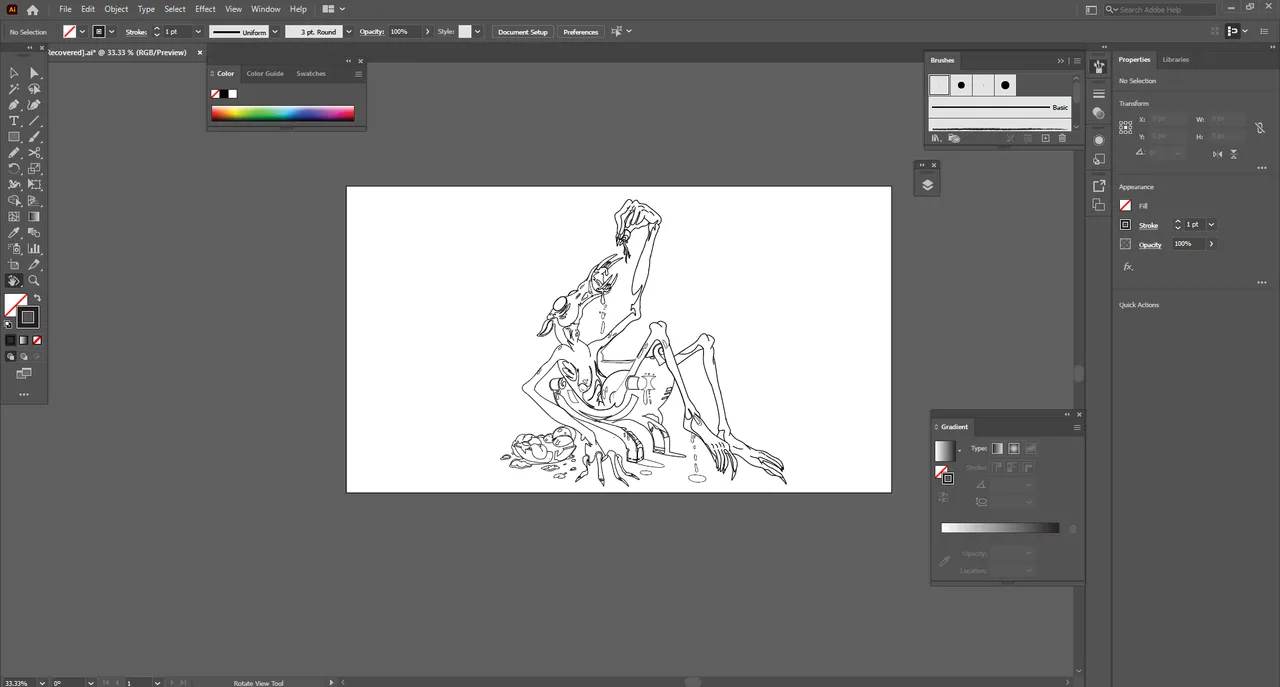The image size is (1280, 687).
Task: Switch to the Libraries tab
Action: (x=1176, y=60)
